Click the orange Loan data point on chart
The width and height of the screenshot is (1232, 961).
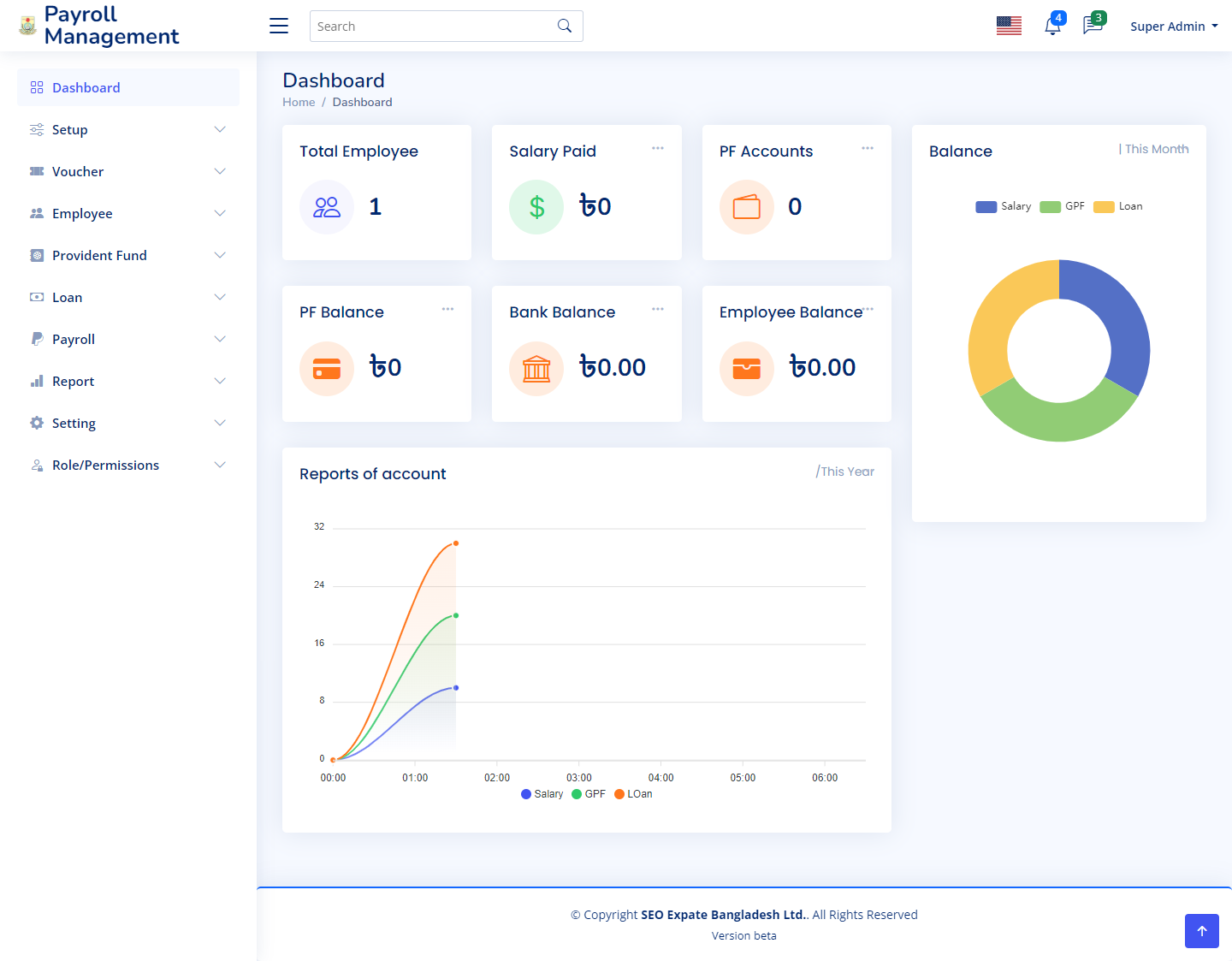coord(456,543)
